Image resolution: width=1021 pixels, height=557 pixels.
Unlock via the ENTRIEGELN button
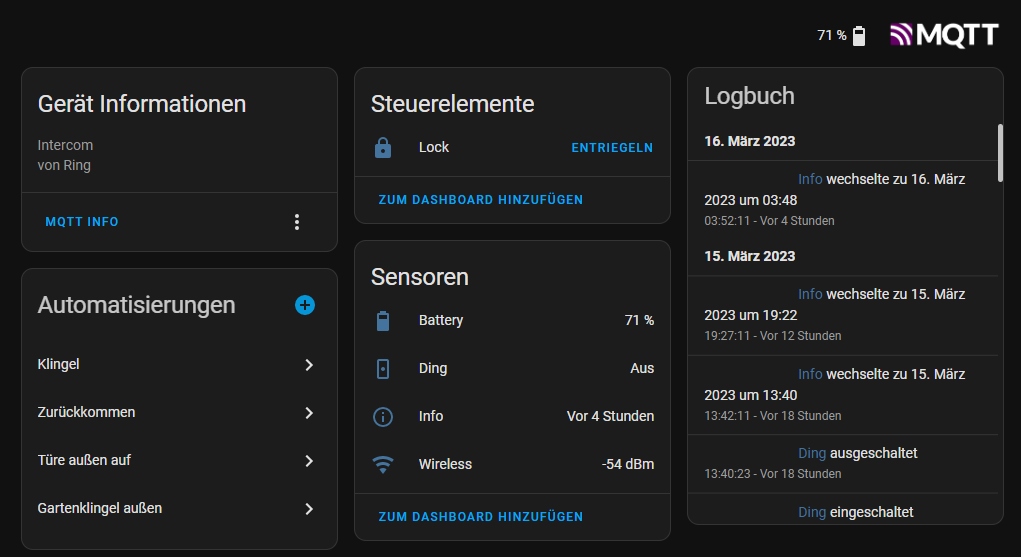coord(612,148)
